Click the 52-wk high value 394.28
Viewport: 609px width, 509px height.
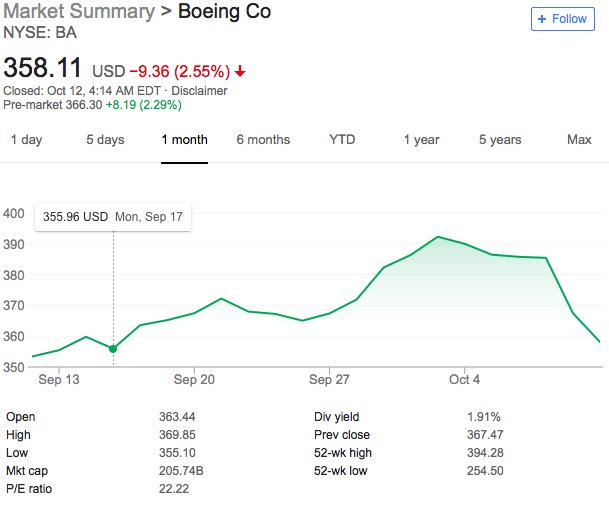pyautogui.click(x=485, y=453)
